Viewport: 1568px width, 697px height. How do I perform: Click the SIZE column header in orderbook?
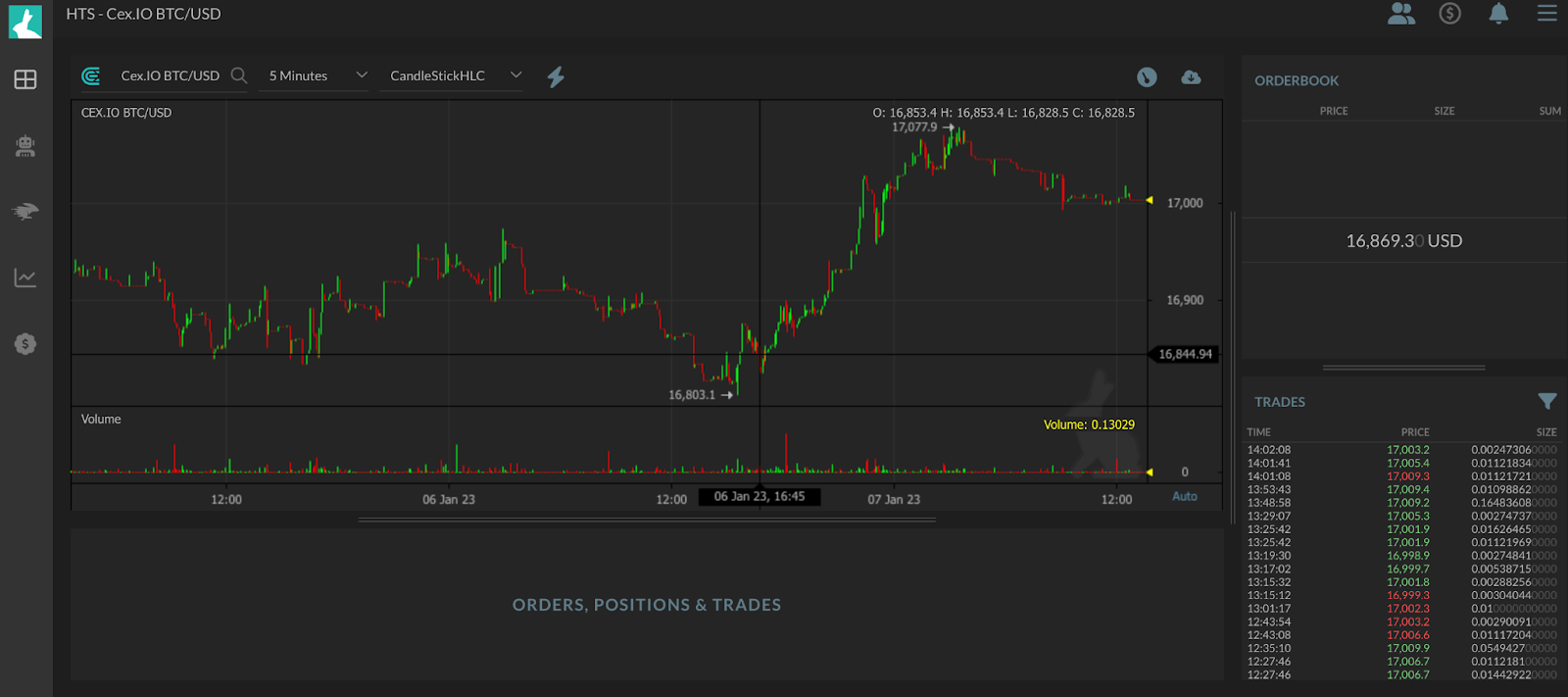point(1445,111)
